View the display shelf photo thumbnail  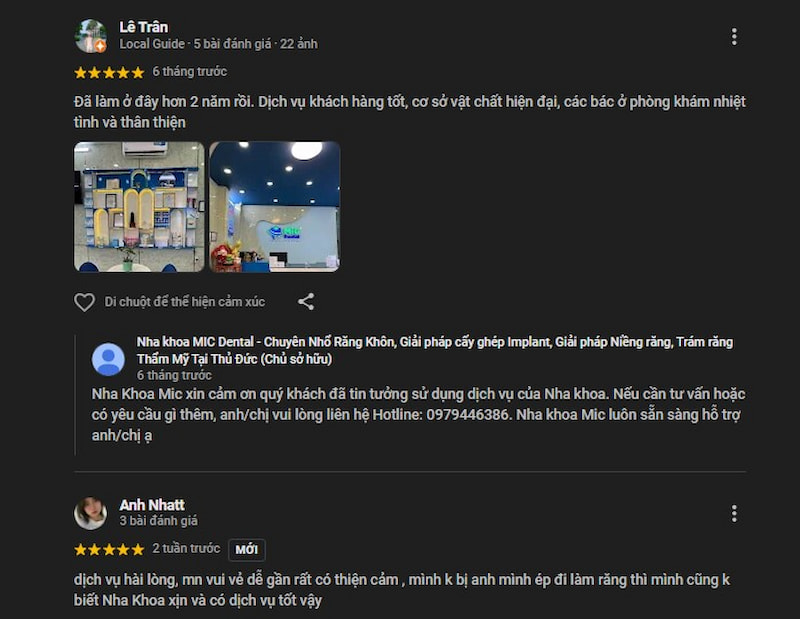(x=139, y=207)
